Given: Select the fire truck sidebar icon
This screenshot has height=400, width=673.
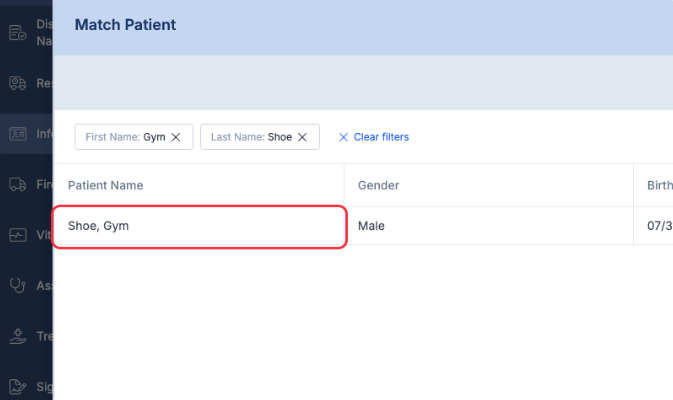Looking at the screenshot, I should [18, 184].
